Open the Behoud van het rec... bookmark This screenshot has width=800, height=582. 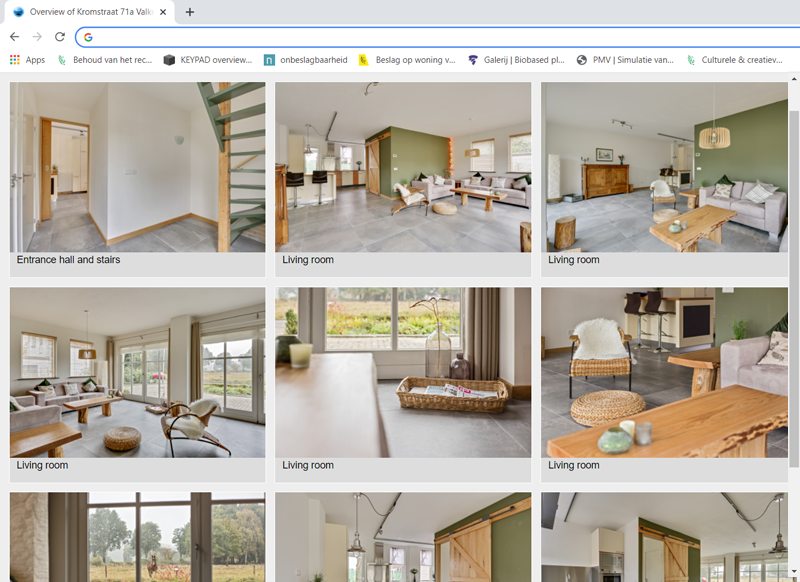(105, 60)
